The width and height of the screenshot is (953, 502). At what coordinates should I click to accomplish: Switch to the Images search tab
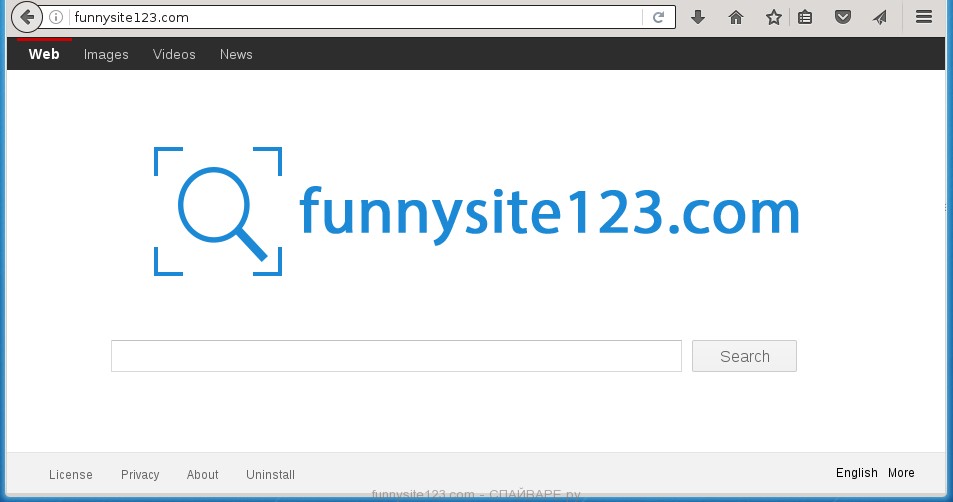tap(106, 54)
